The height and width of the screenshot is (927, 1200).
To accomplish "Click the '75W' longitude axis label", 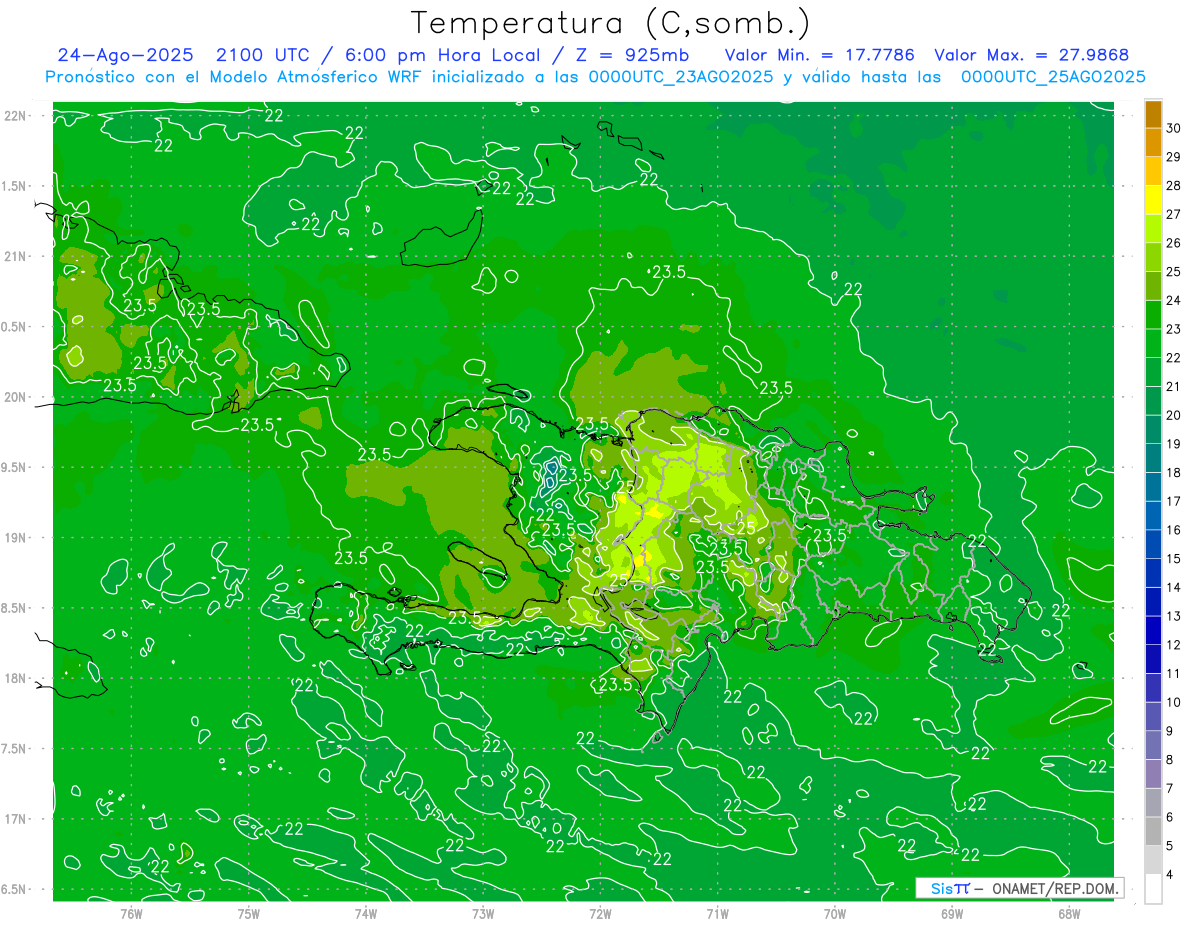I will [248, 913].
